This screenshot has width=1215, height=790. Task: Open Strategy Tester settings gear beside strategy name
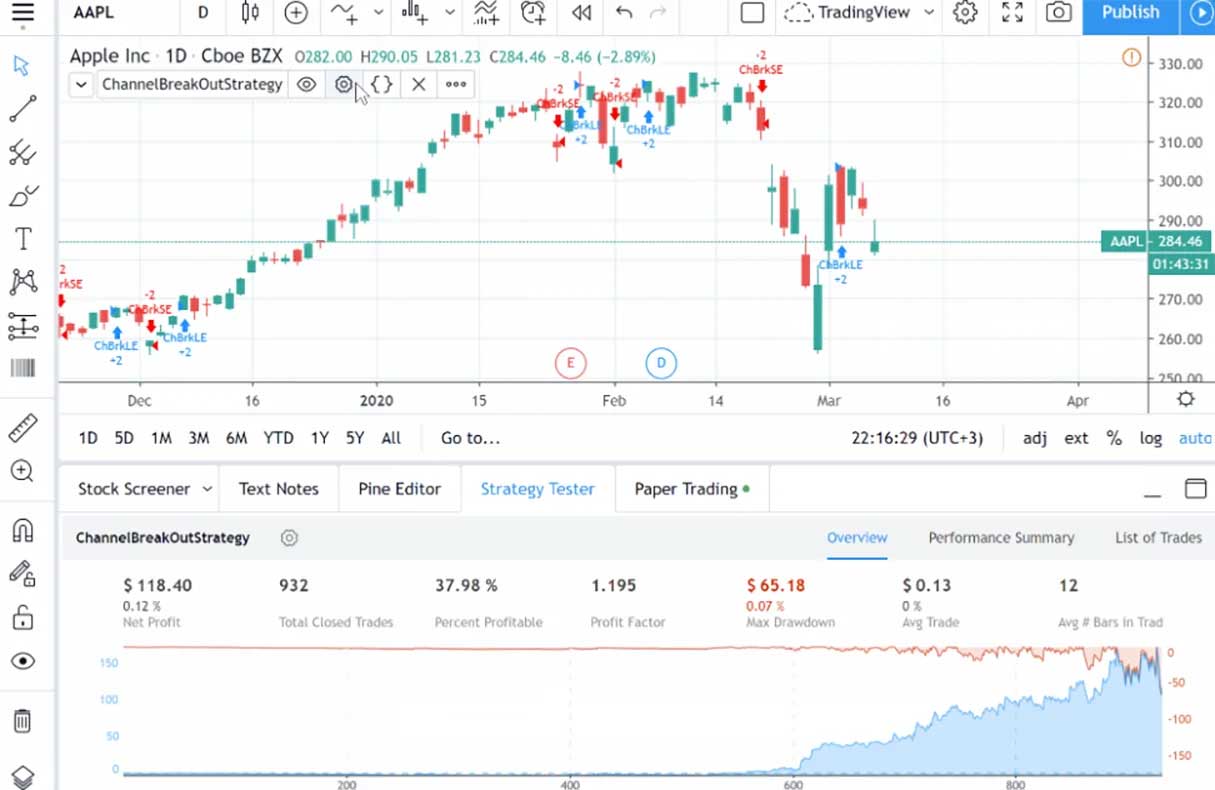[x=289, y=538]
